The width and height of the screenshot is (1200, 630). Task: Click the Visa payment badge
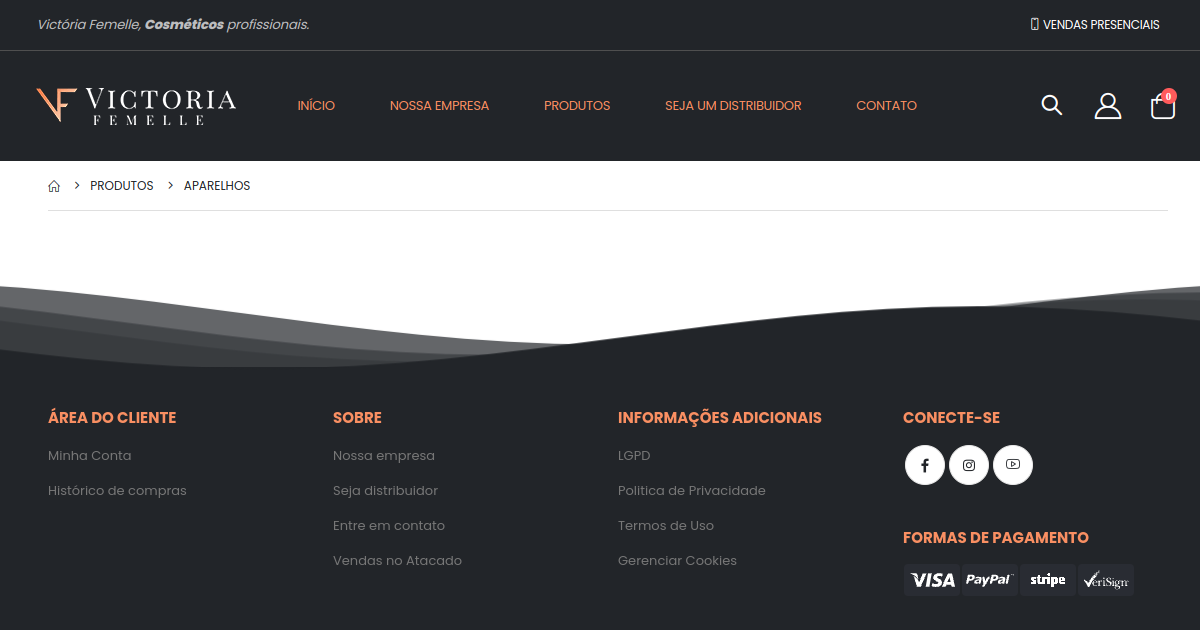932,580
